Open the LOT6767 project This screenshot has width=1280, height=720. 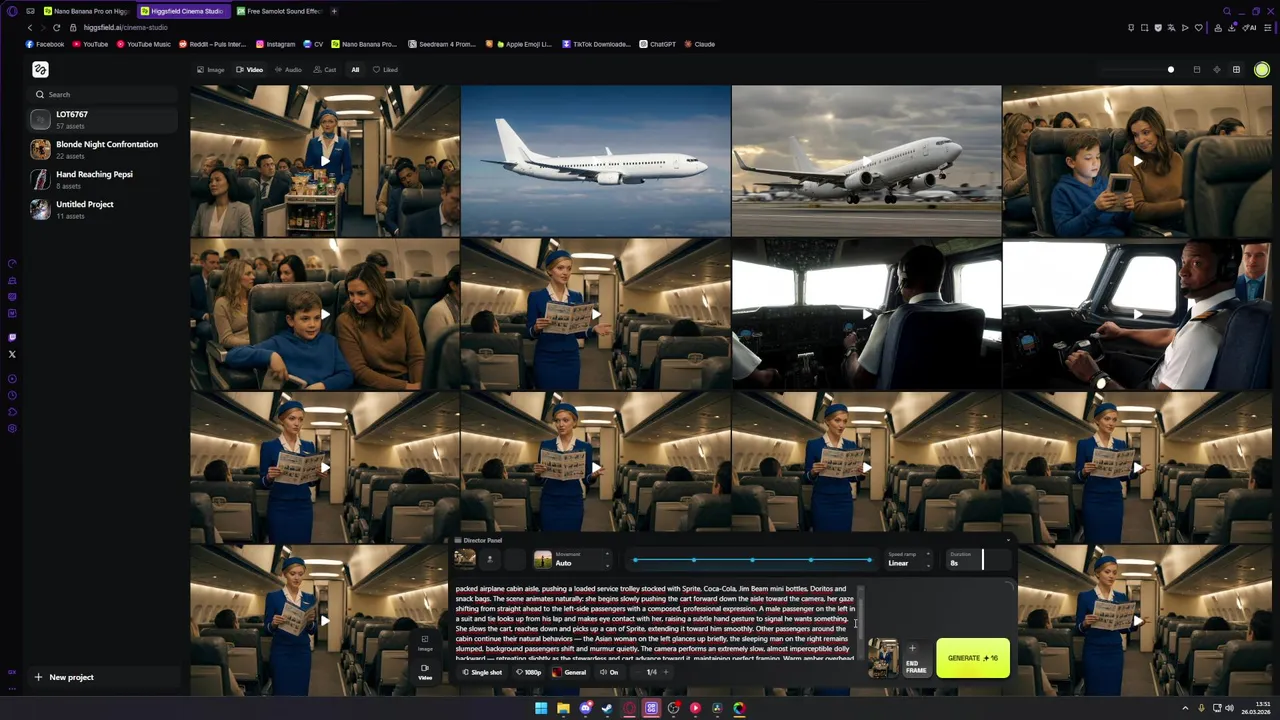tap(103, 120)
